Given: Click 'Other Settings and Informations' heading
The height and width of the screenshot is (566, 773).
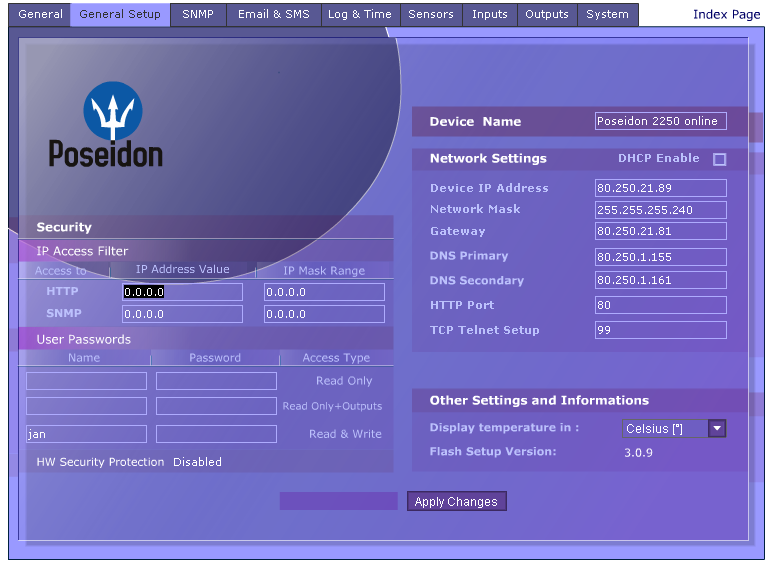Looking at the screenshot, I should (x=539, y=400).
